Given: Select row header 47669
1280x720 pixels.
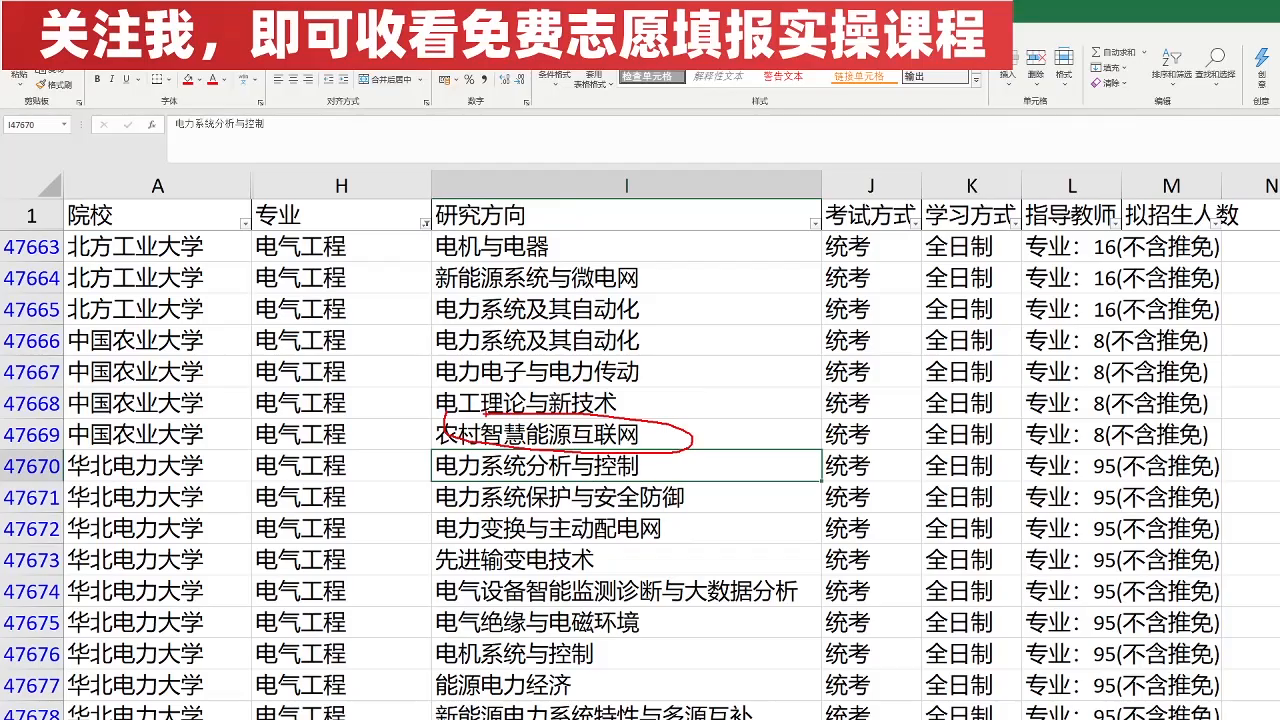Looking at the screenshot, I should [x=32, y=435].
